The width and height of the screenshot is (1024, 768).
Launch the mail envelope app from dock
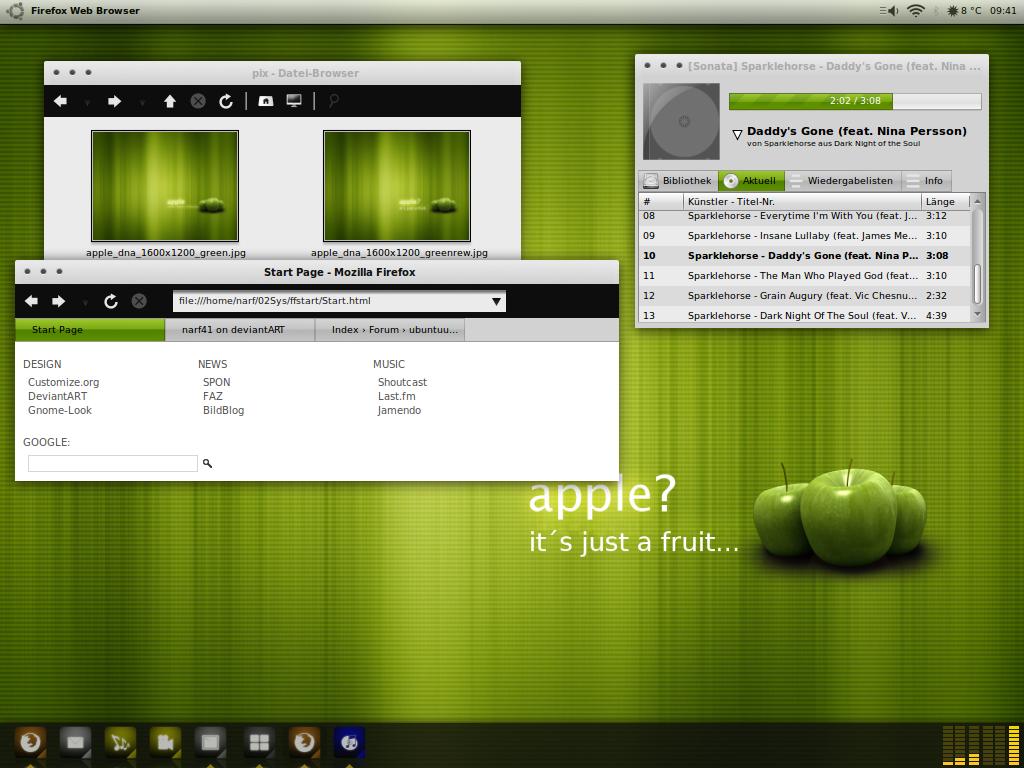[75, 743]
